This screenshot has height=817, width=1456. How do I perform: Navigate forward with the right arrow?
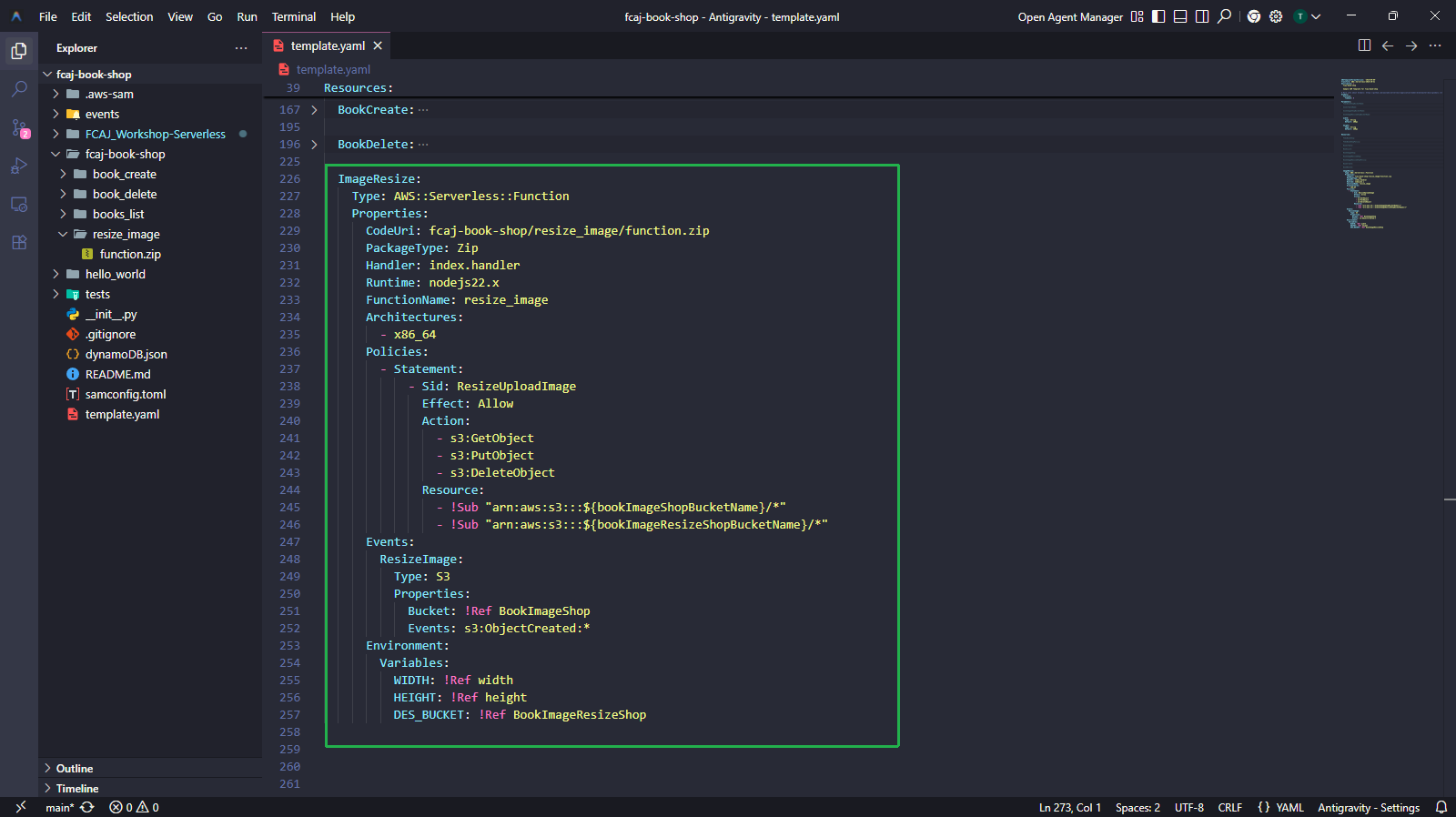tap(1411, 45)
